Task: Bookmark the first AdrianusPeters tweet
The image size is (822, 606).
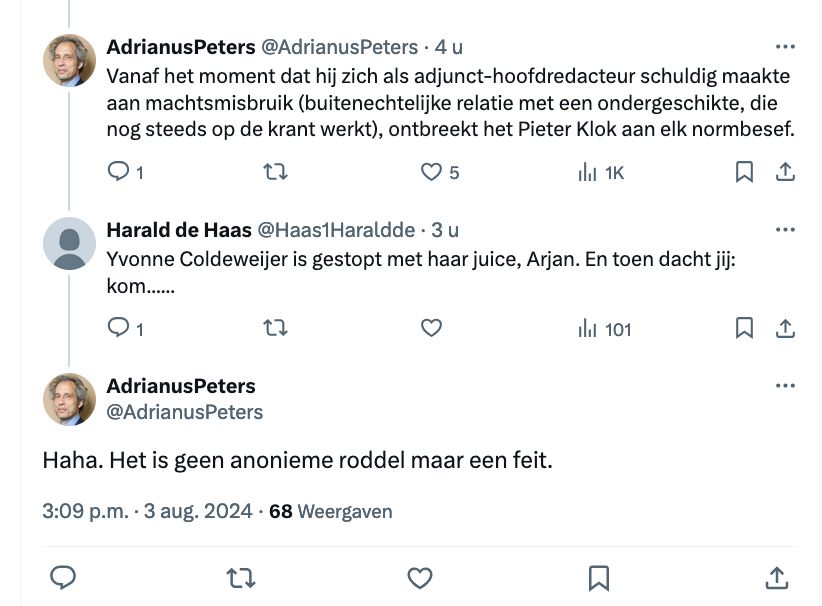Action: [744, 172]
